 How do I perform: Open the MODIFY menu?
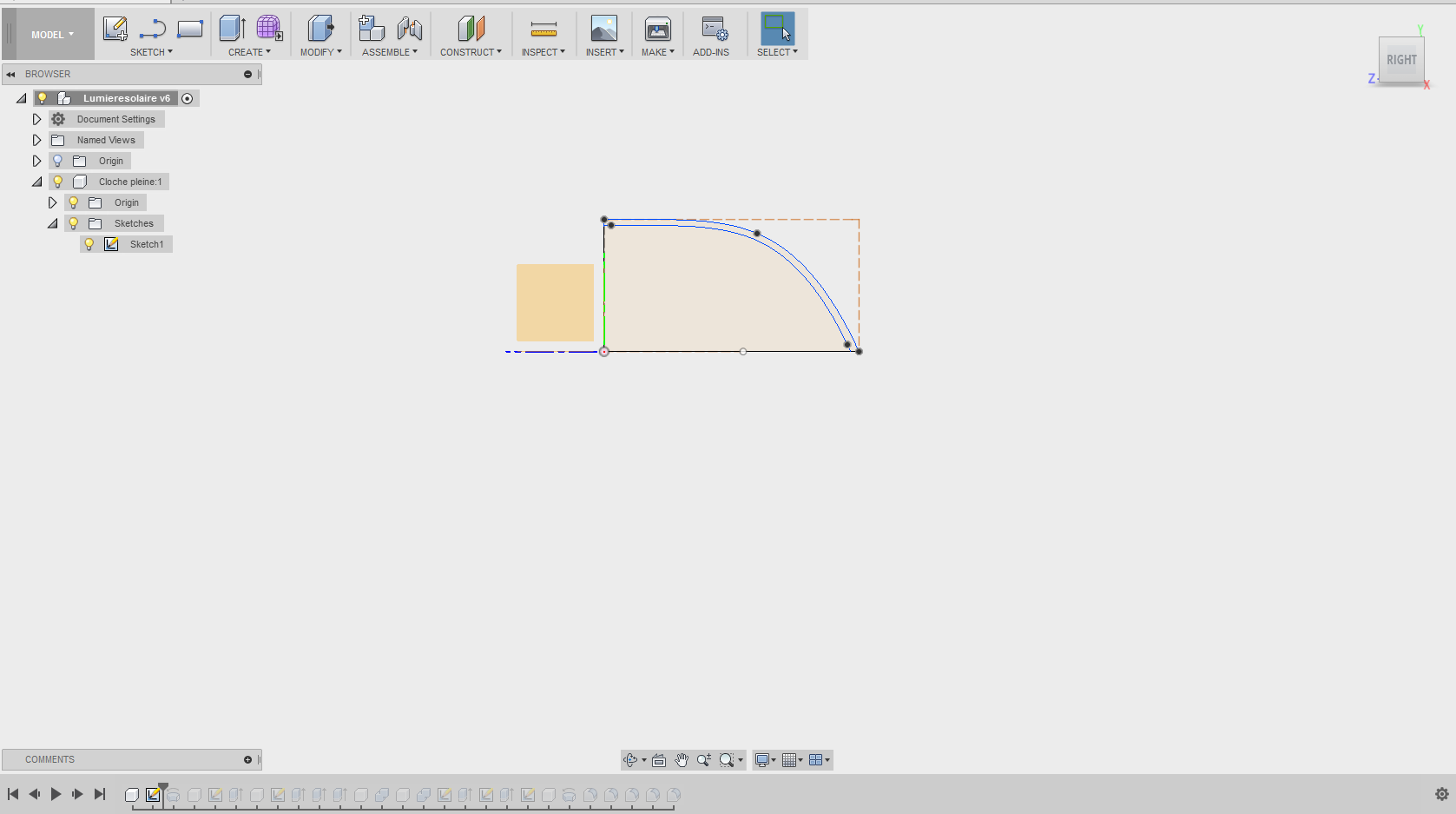(320, 52)
